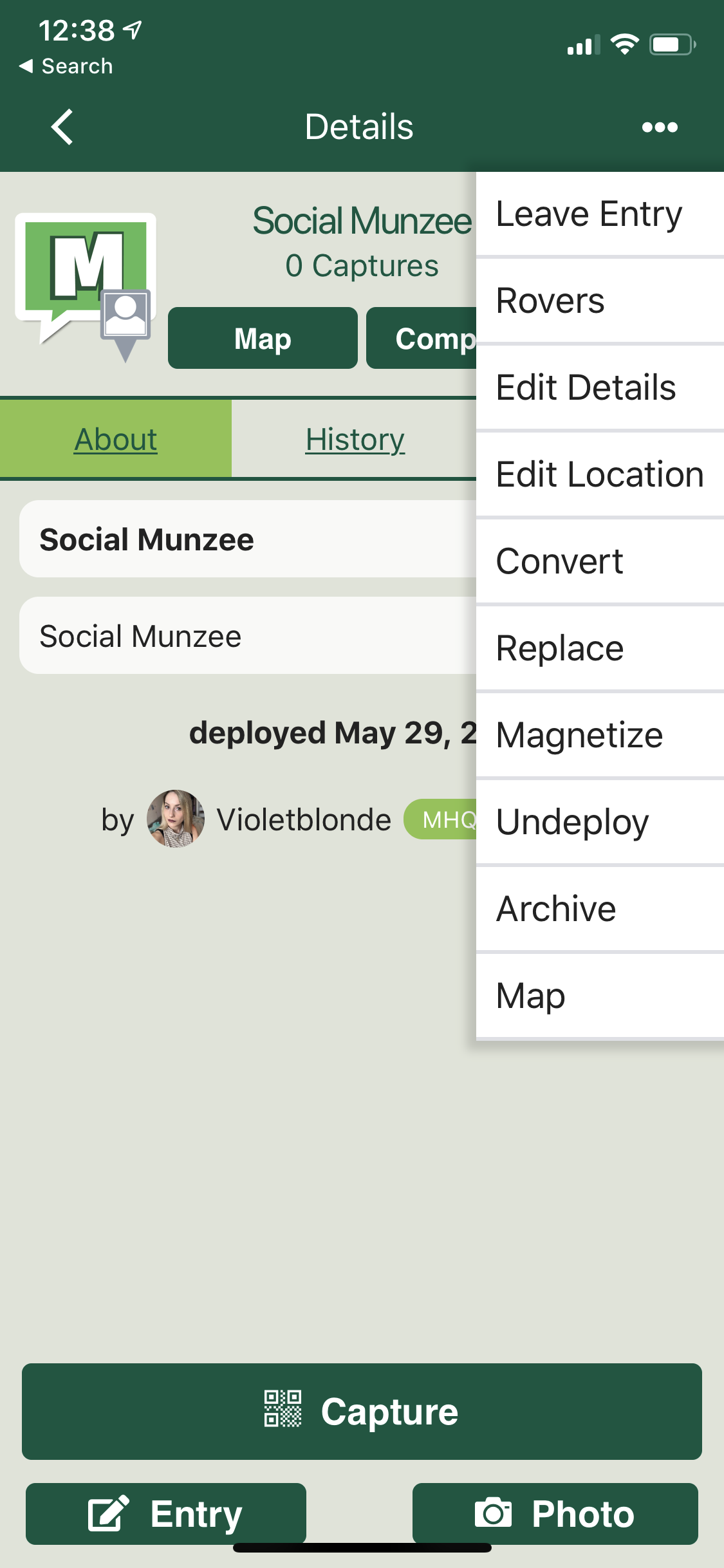
Task: Choose Edit Location from the menu
Action: pos(600,474)
